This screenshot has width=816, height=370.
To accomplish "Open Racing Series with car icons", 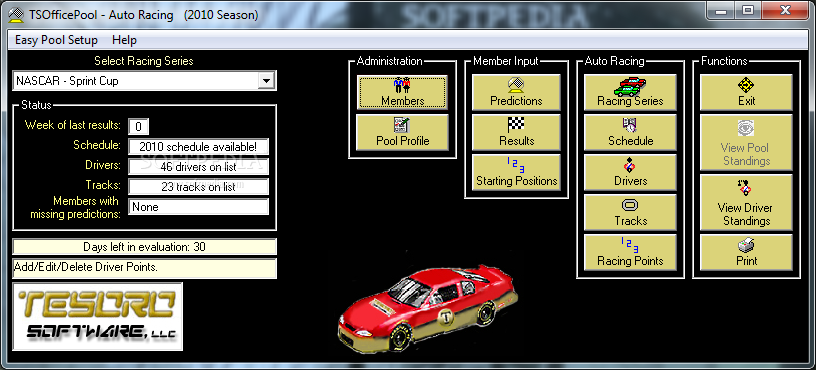I will [x=630, y=92].
